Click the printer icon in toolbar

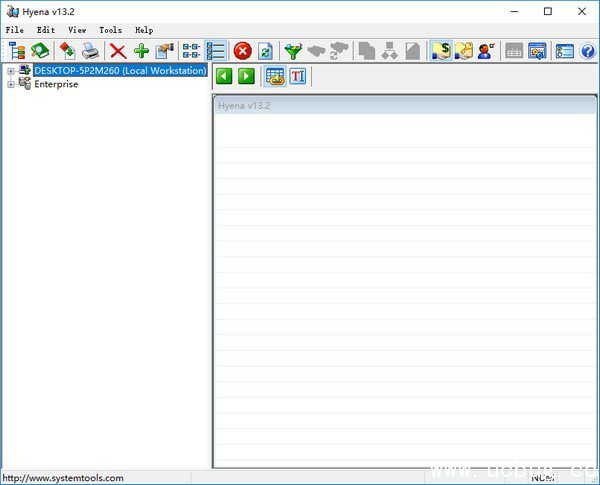pyautogui.click(x=90, y=51)
